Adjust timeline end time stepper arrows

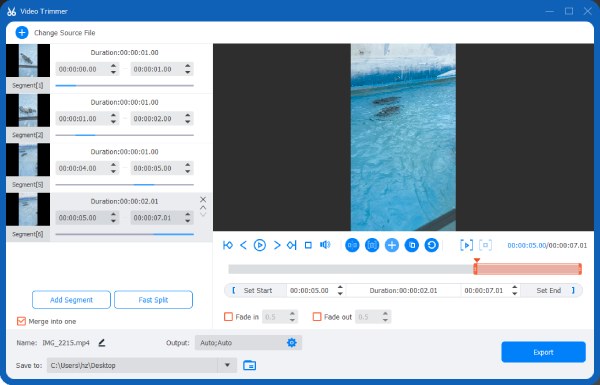[x=515, y=290]
